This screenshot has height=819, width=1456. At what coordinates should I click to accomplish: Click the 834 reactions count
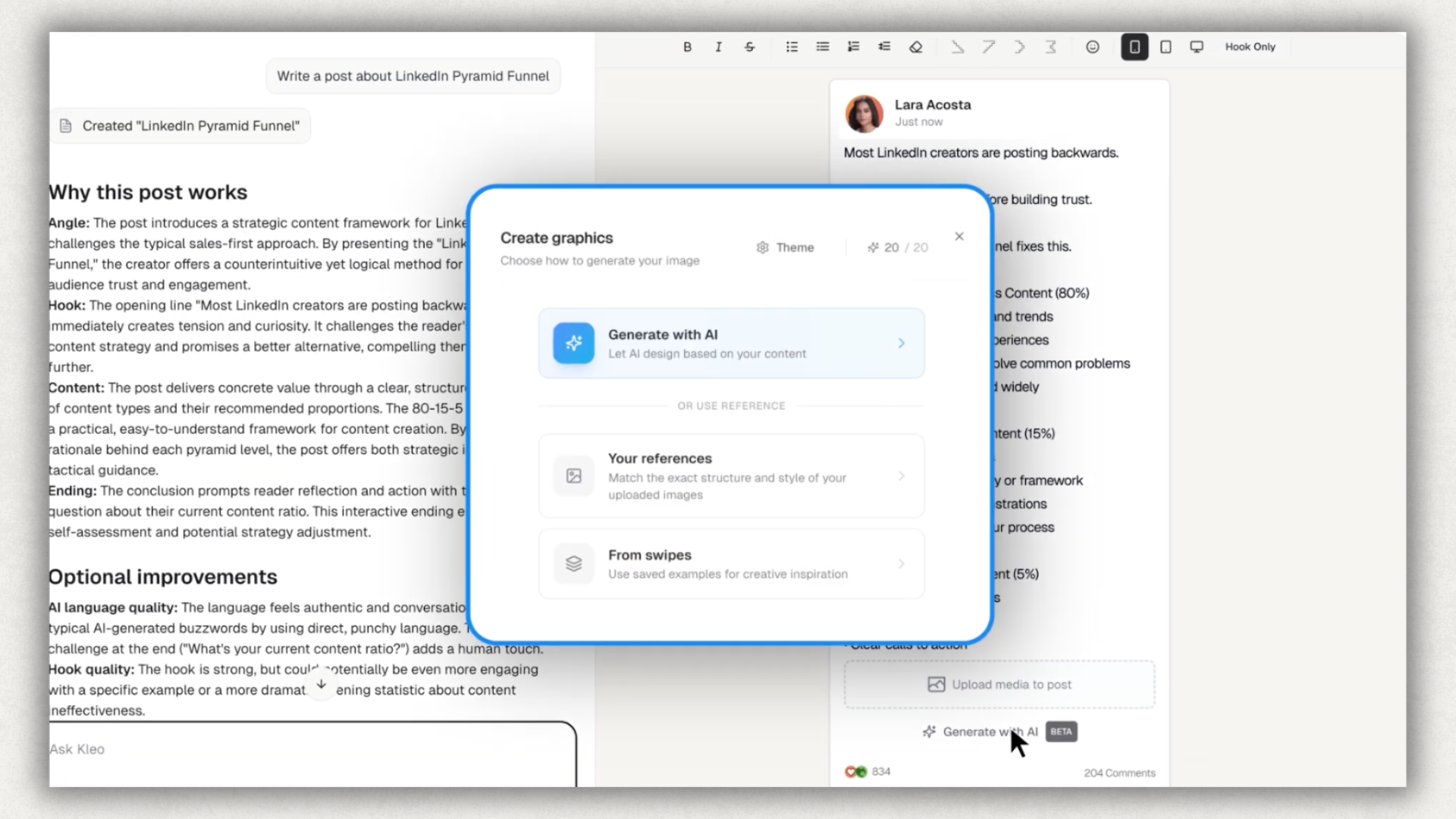click(881, 772)
